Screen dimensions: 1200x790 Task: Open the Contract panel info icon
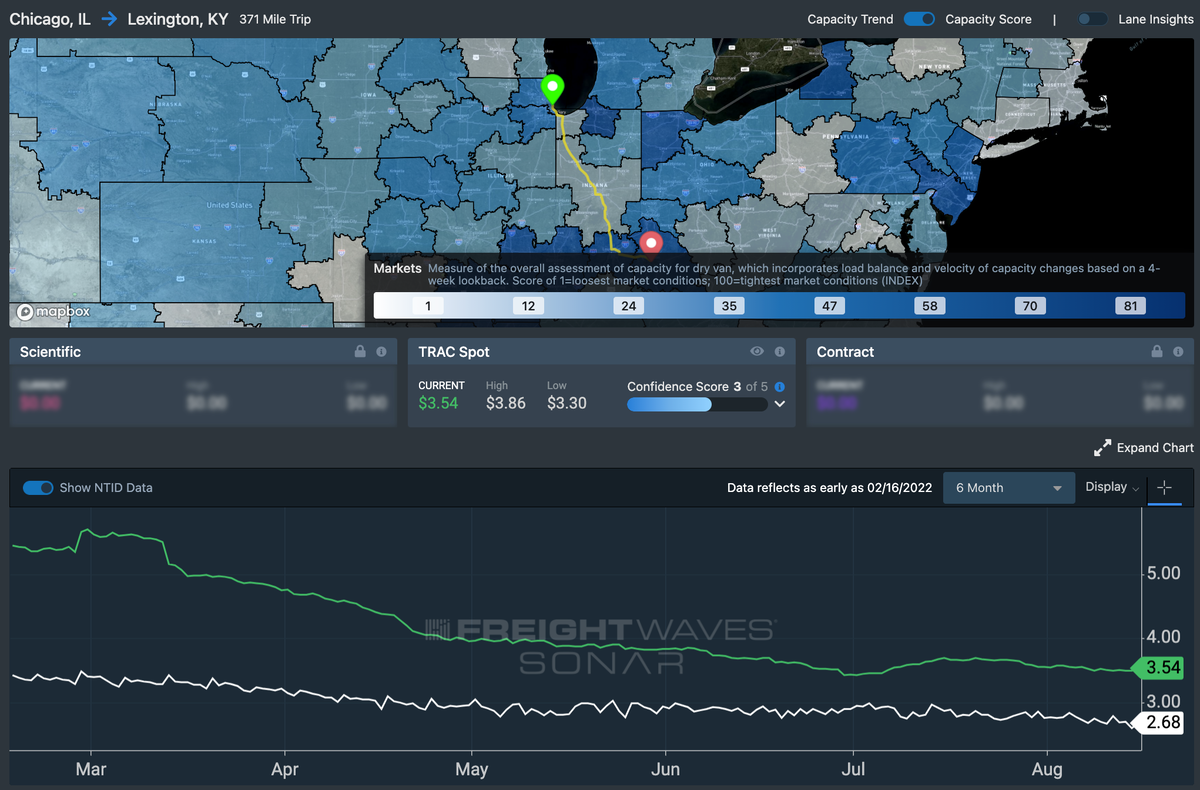pyautogui.click(x=1178, y=352)
